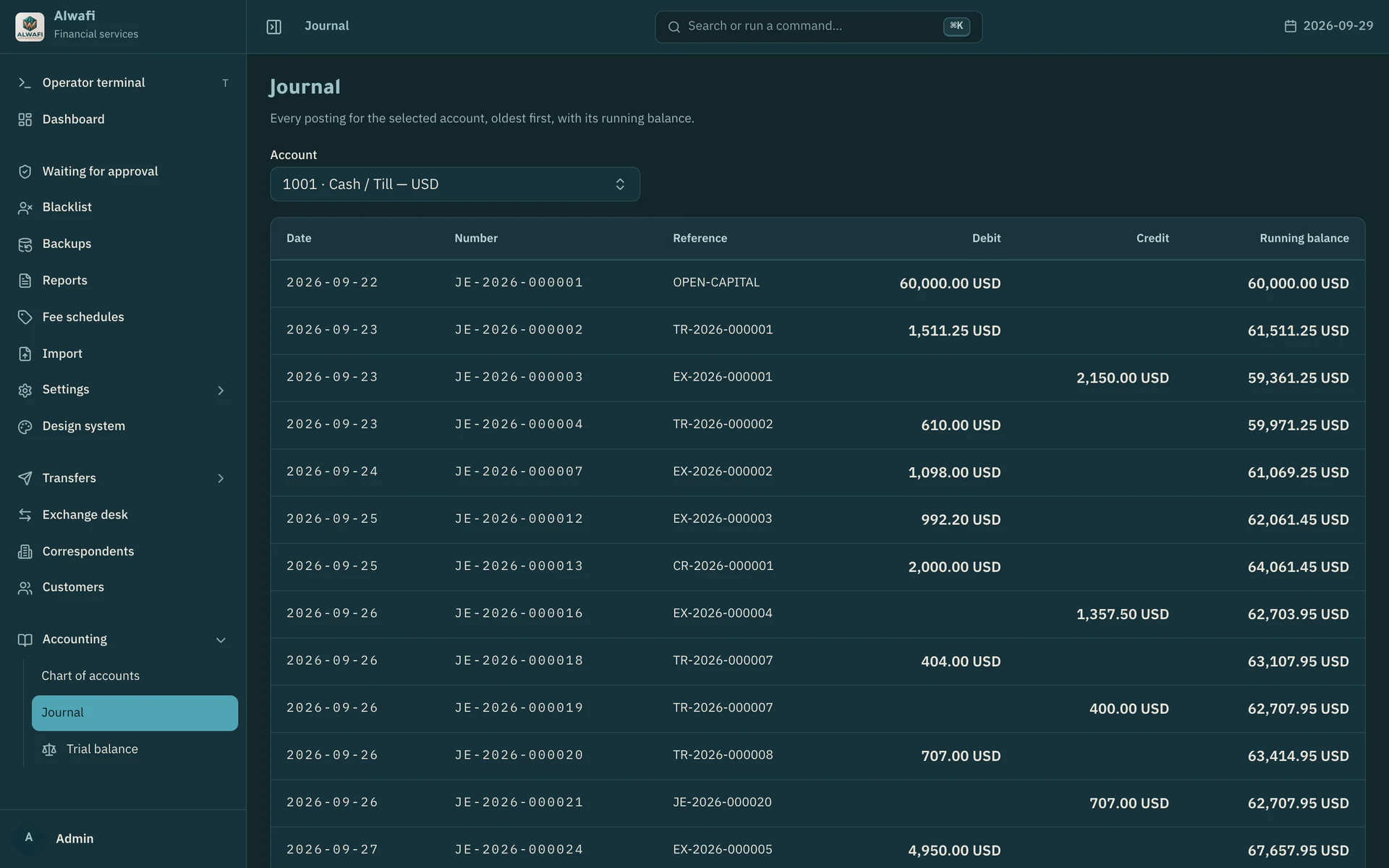This screenshot has height=868, width=1389.
Task: Open the Blacklist page
Action: 123,208
